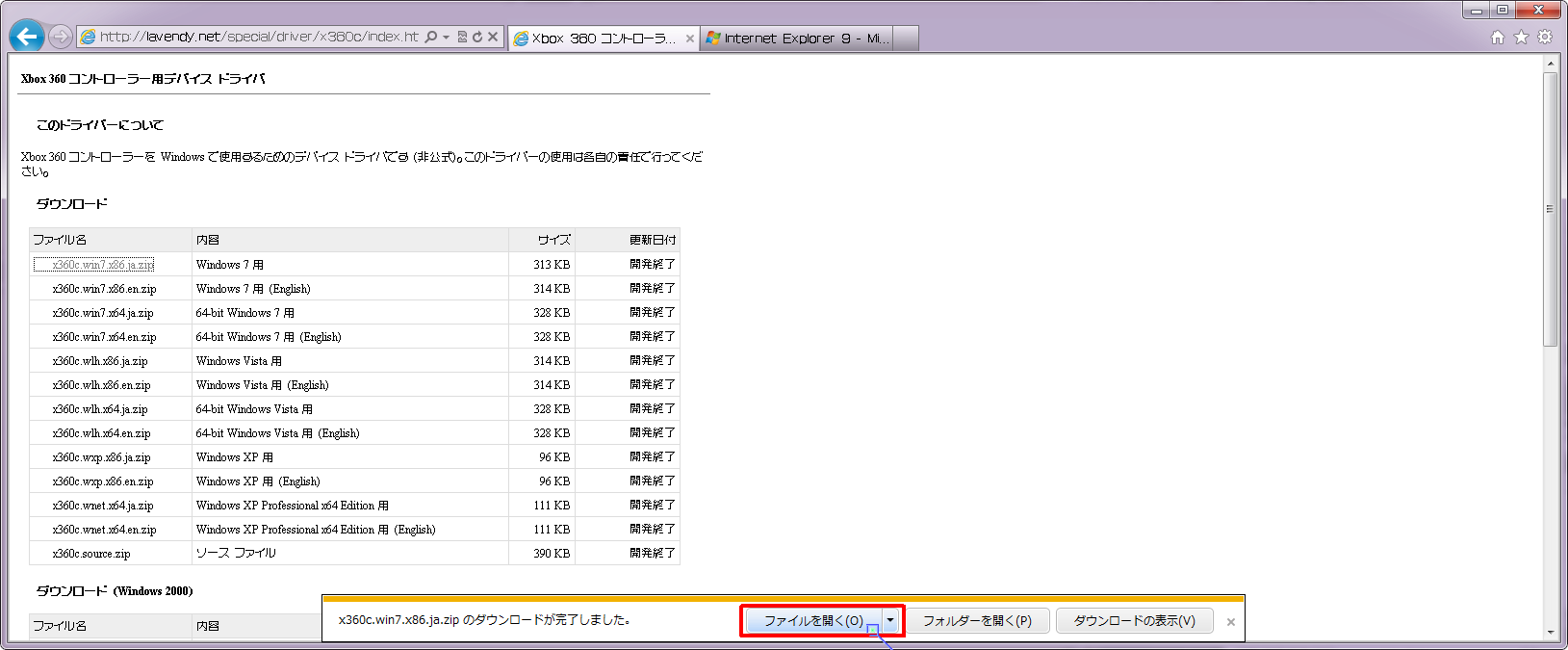This screenshot has width=1568, height=650.
Task: Expand the arrow beside ファイルを開く button
Action: click(890, 621)
